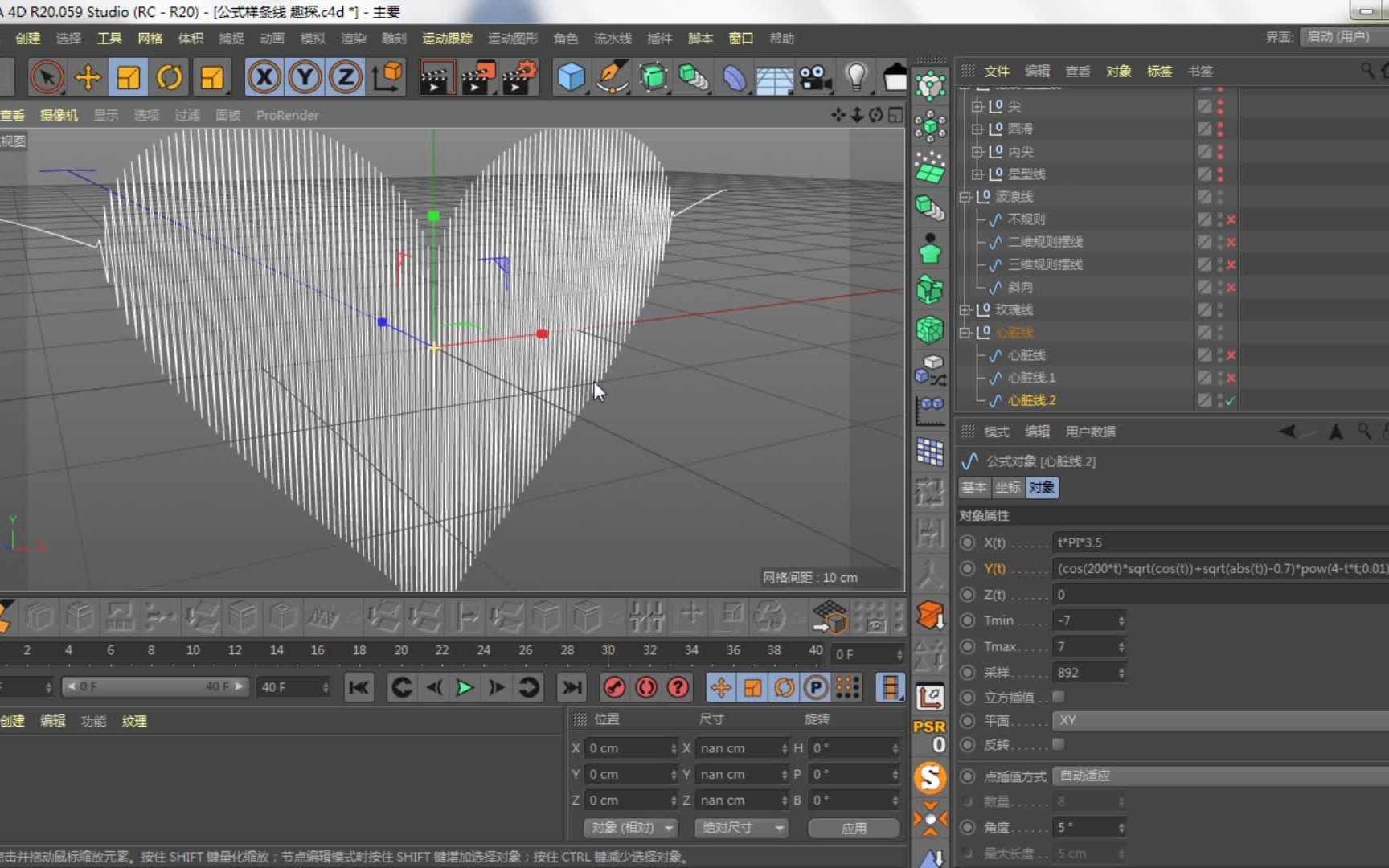This screenshot has height=868, width=1389.
Task: Open the viewport 摄像机 menu
Action: coord(59,116)
